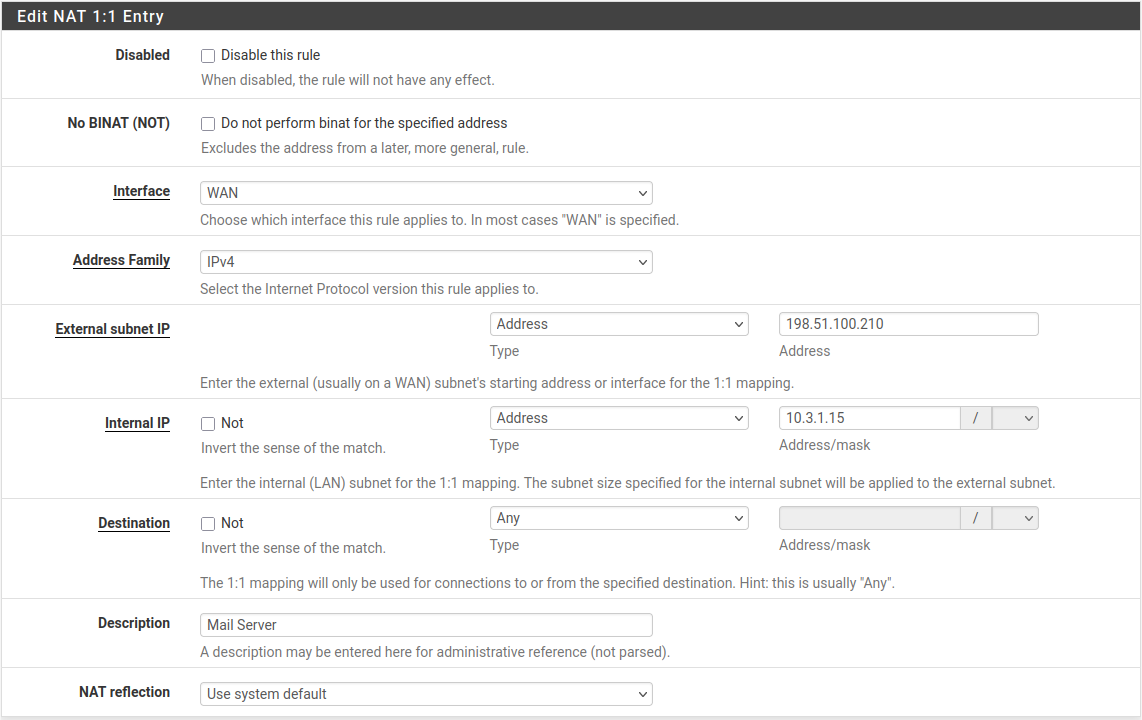Click the Description field showing Mail Server

click(426, 624)
